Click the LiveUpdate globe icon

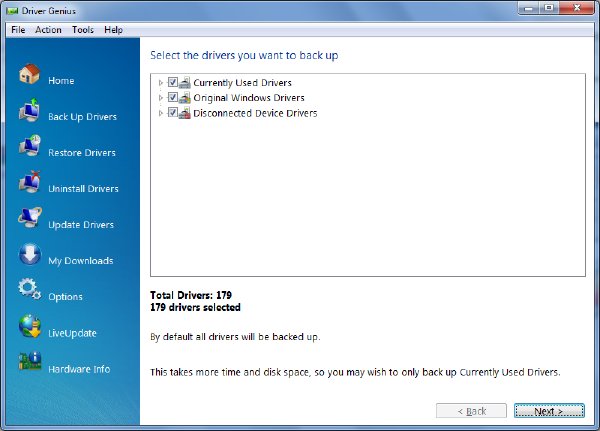[29, 326]
